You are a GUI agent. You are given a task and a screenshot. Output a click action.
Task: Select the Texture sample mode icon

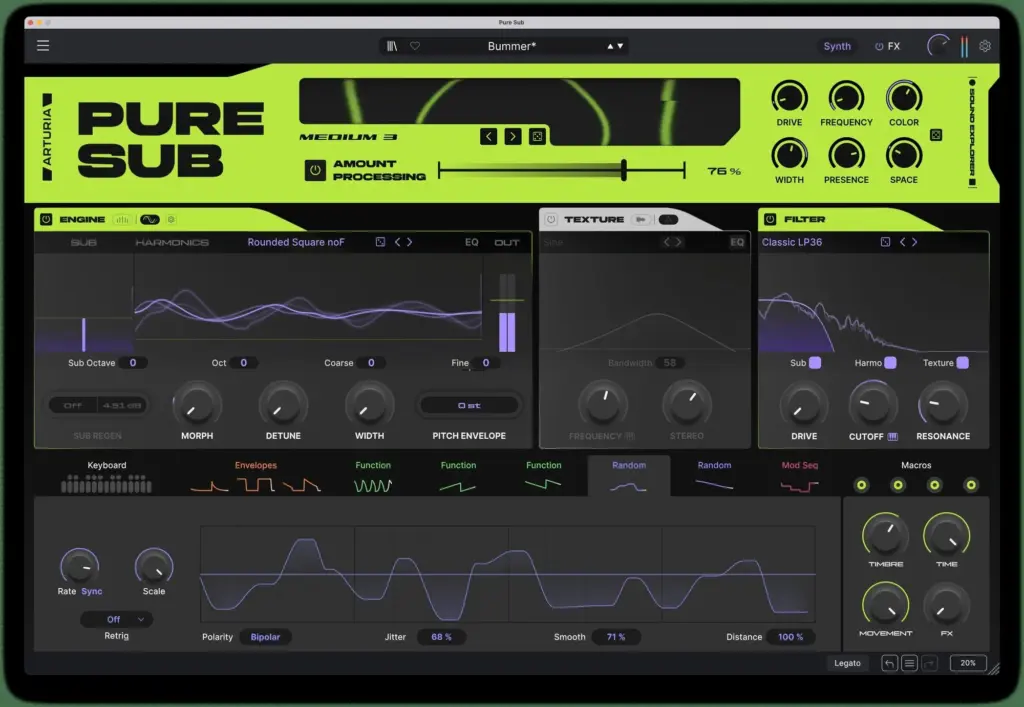(x=641, y=220)
